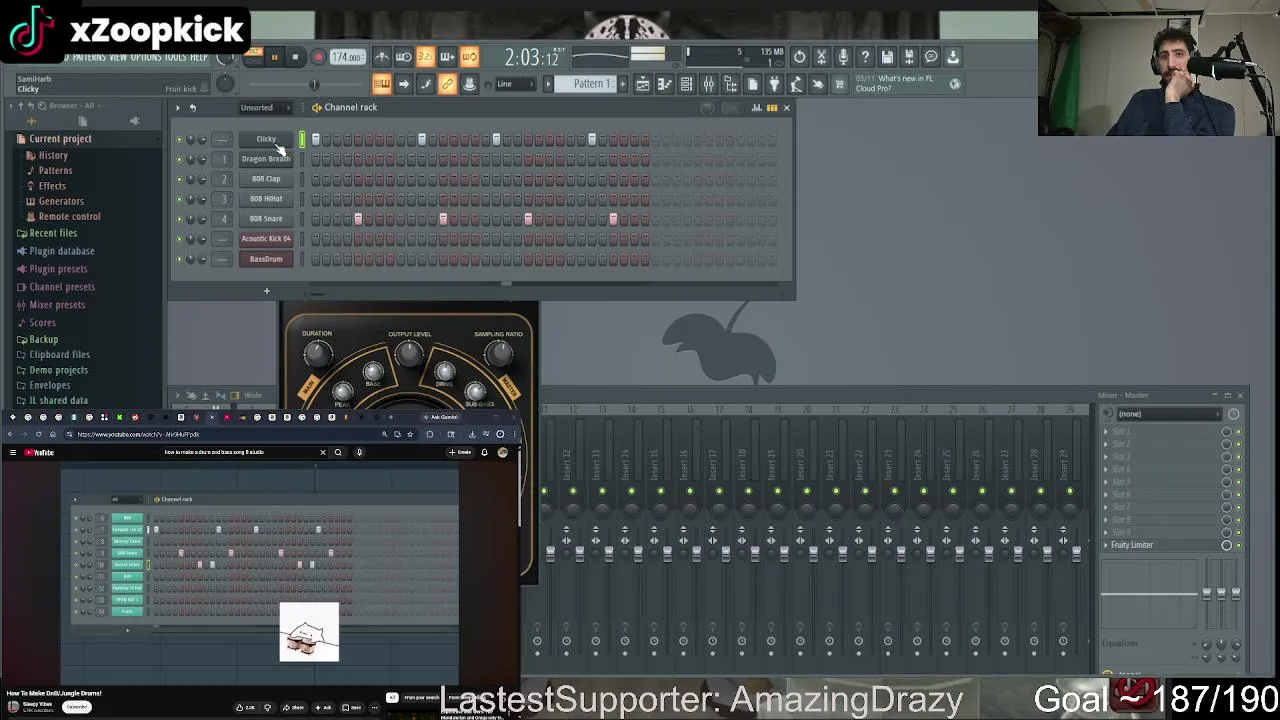Open the browser view icon
The width and height of the screenshot is (1280, 720).
730,84
